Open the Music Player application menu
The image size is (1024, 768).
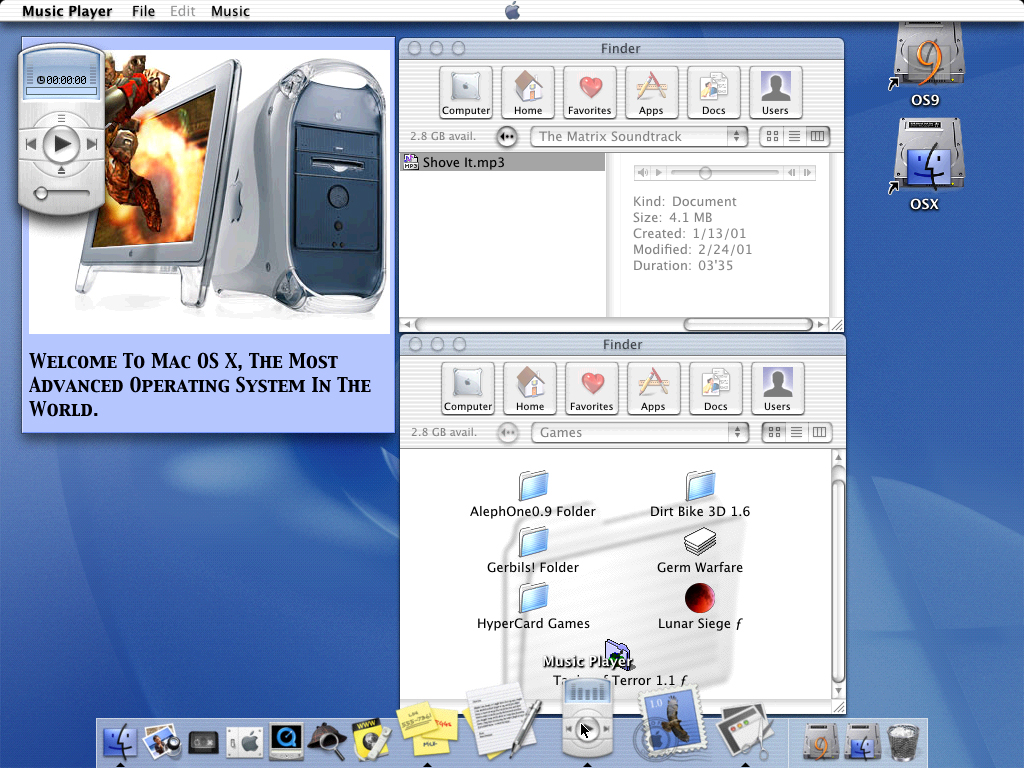(67, 11)
